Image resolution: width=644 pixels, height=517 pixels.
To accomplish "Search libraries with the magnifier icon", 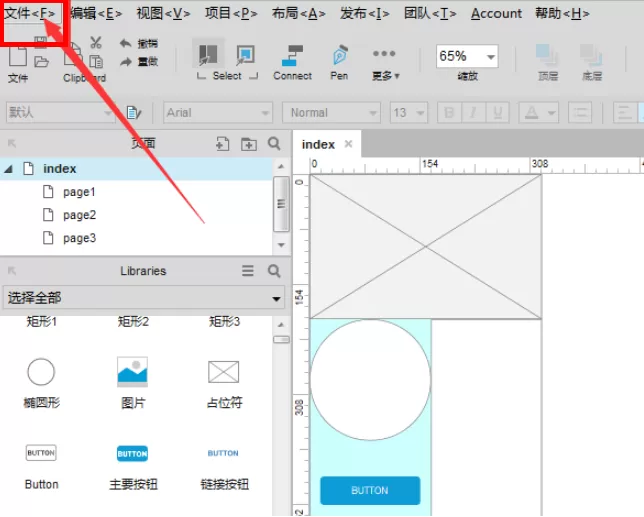I will (x=274, y=271).
